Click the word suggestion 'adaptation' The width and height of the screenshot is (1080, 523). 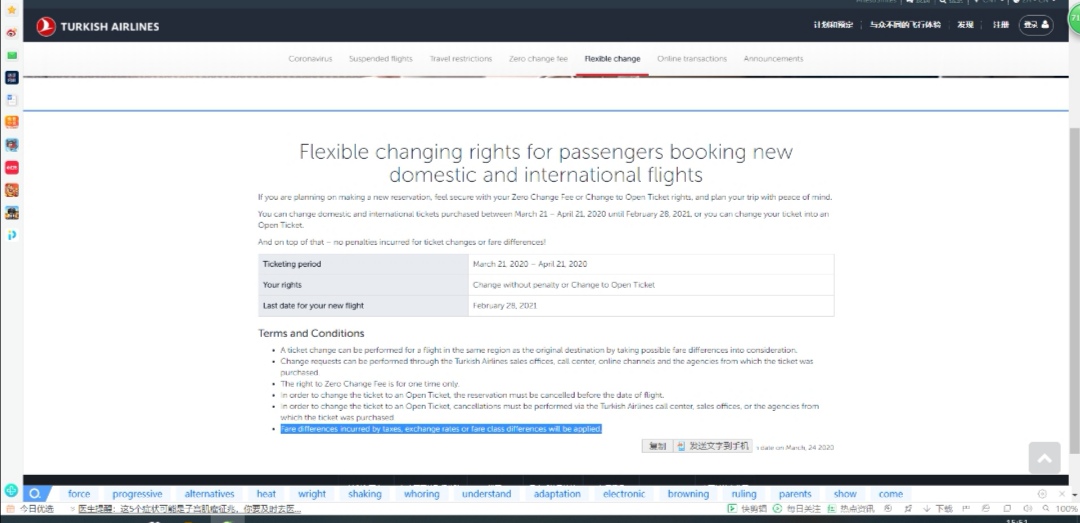557,494
